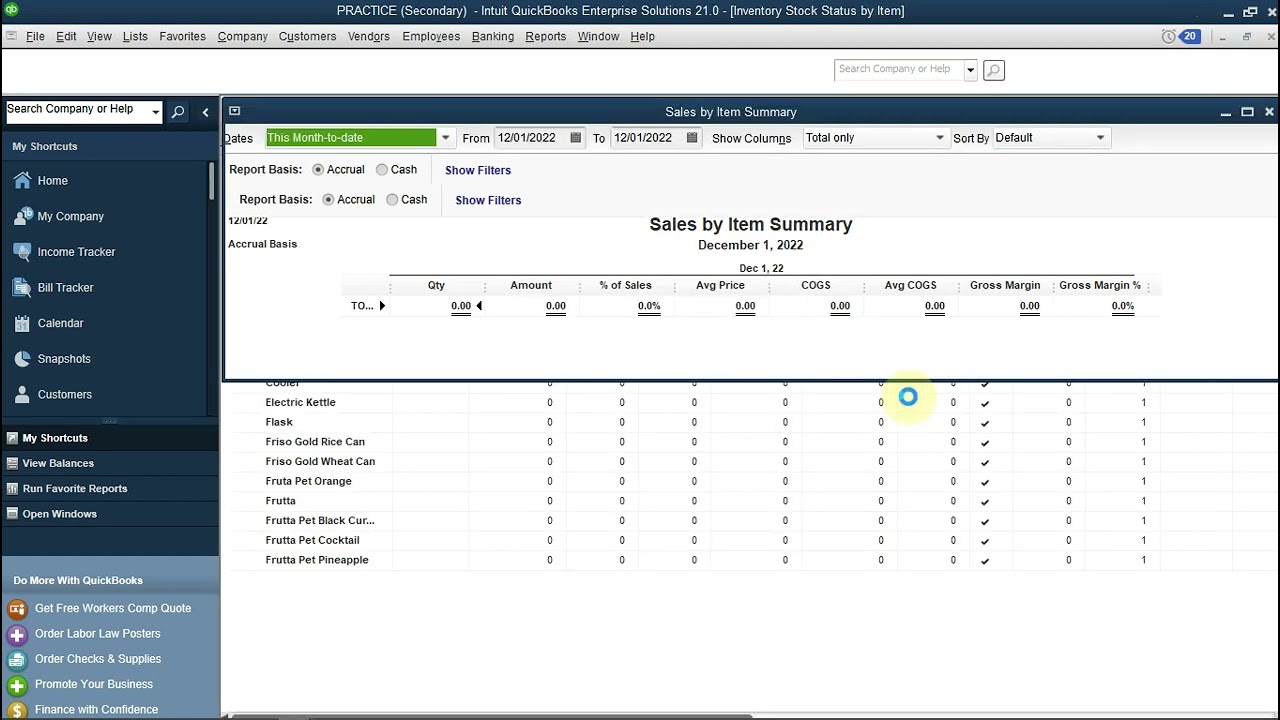1280x720 pixels.
Task: Click the View Balances icon
Action: [12, 463]
